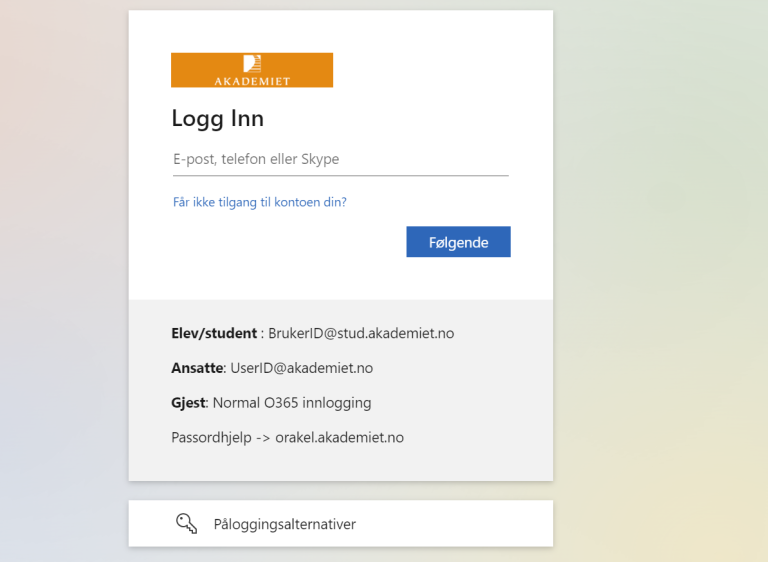Click the 'Elev/student' bold label
The image size is (768, 562).
[x=215, y=333]
